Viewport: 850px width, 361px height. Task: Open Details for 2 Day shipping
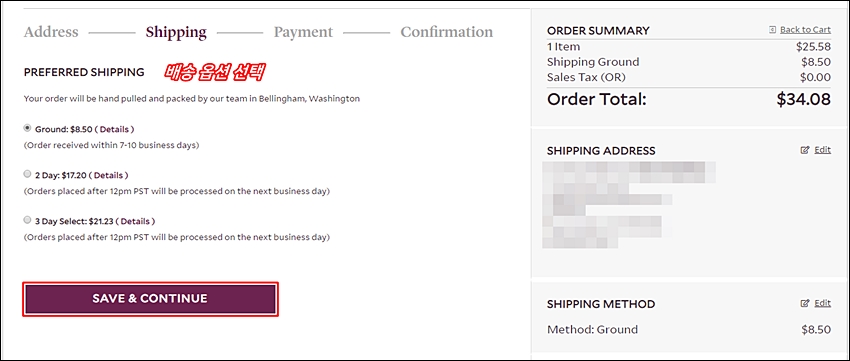coord(109,176)
